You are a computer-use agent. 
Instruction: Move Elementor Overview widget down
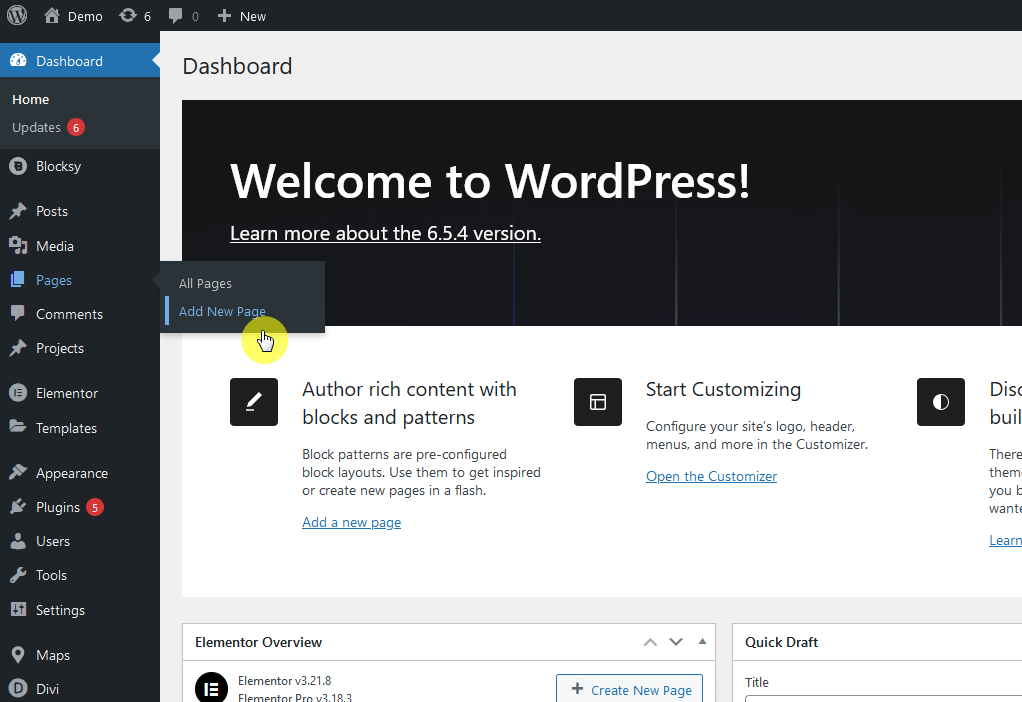click(x=676, y=642)
